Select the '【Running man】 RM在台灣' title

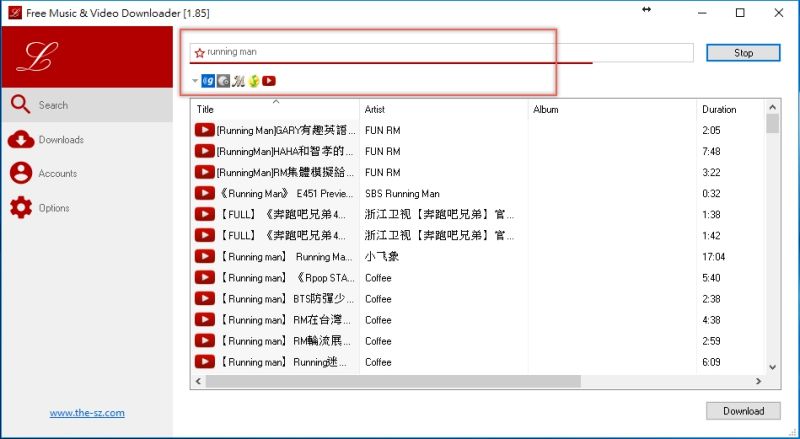(x=286, y=320)
